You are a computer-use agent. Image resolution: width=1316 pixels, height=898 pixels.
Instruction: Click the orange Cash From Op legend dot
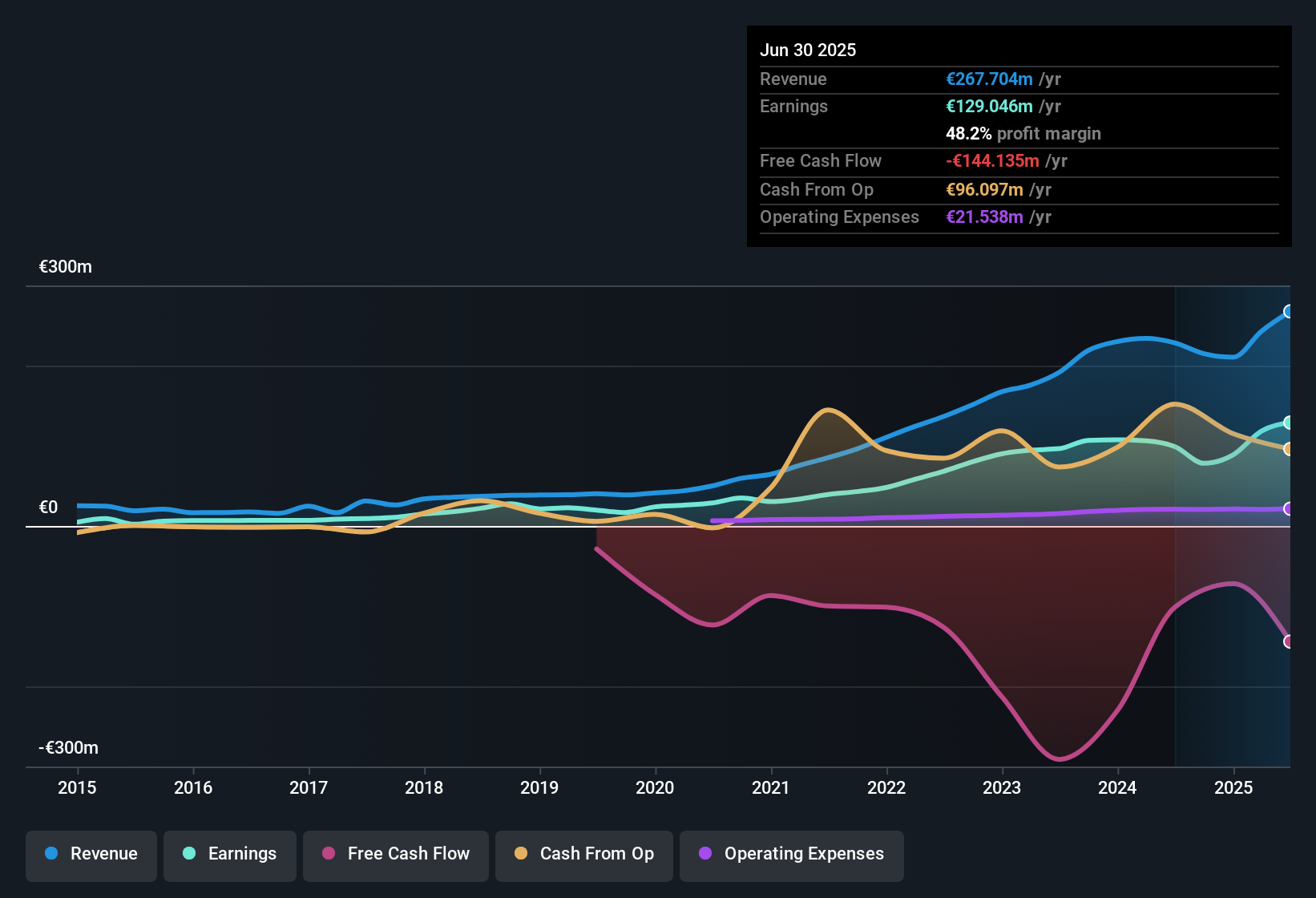tap(521, 854)
